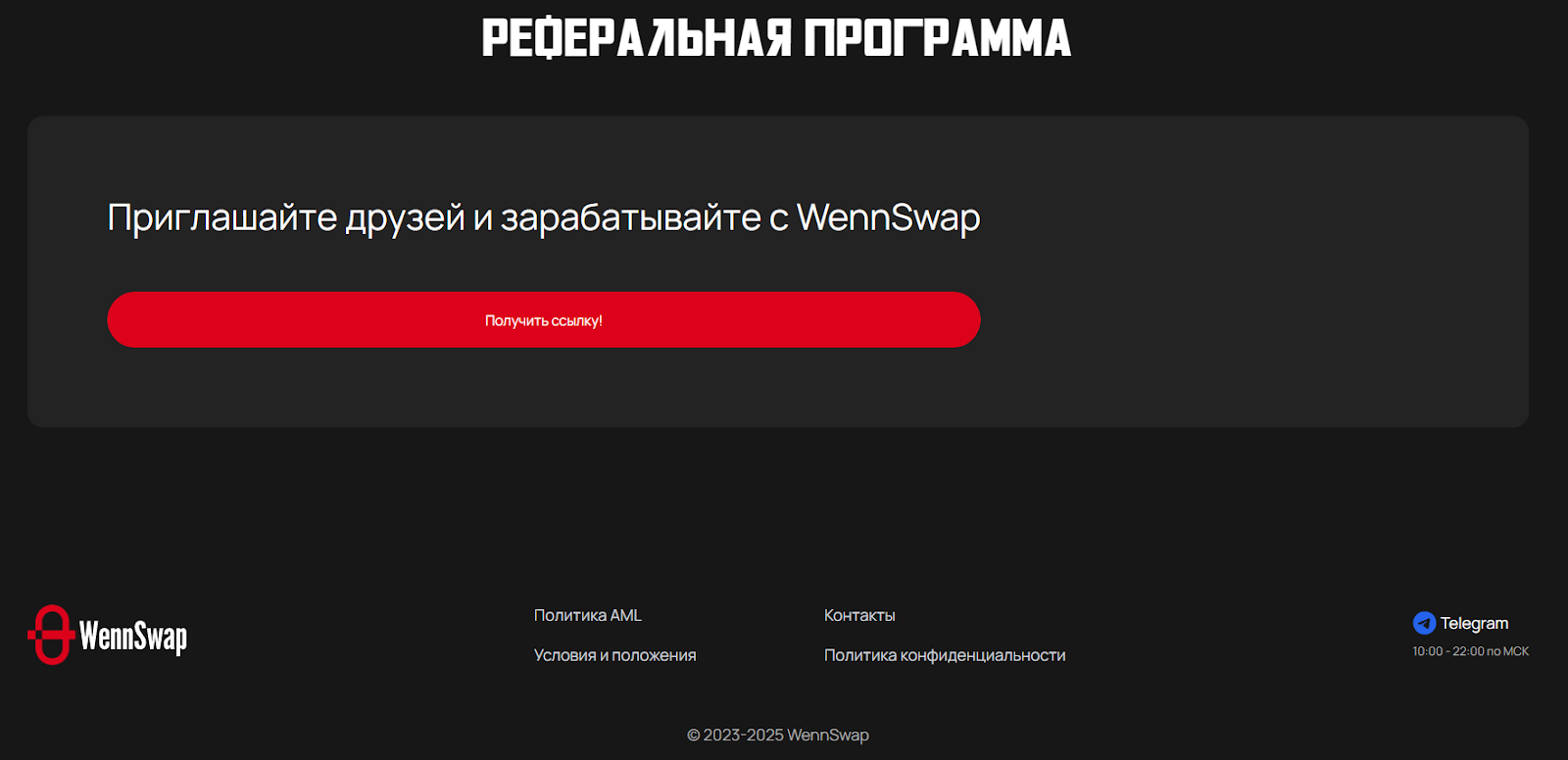Get referral link with the red button
Image resolution: width=1568 pixels, height=760 pixels.
click(544, 319)
